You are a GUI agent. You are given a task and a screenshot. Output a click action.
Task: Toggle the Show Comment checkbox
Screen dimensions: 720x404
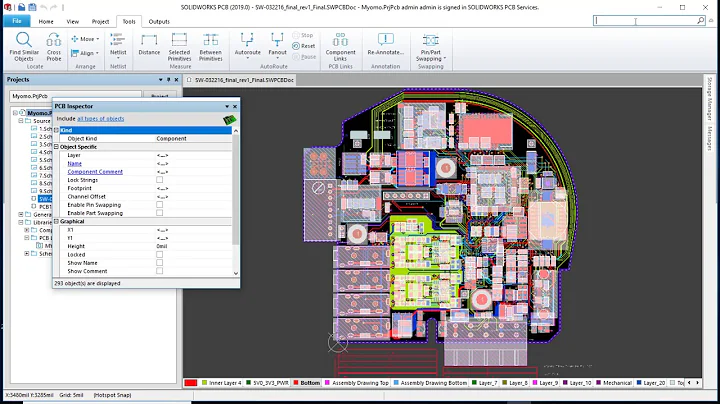[159, 271]
